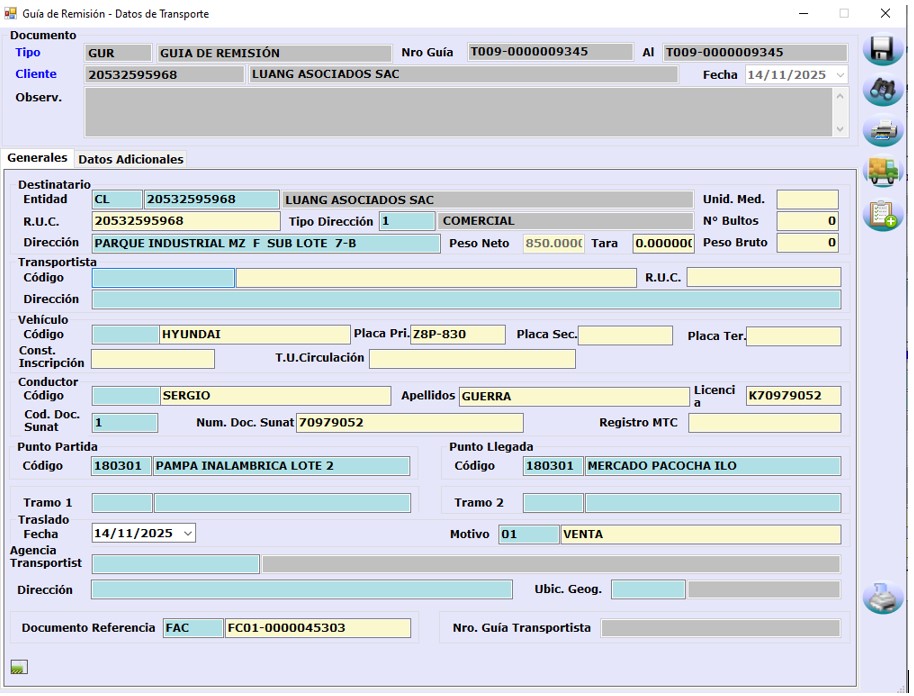914x696 pixels.
Task: Click the binoculars search icon
Action: tap(882, 90)
